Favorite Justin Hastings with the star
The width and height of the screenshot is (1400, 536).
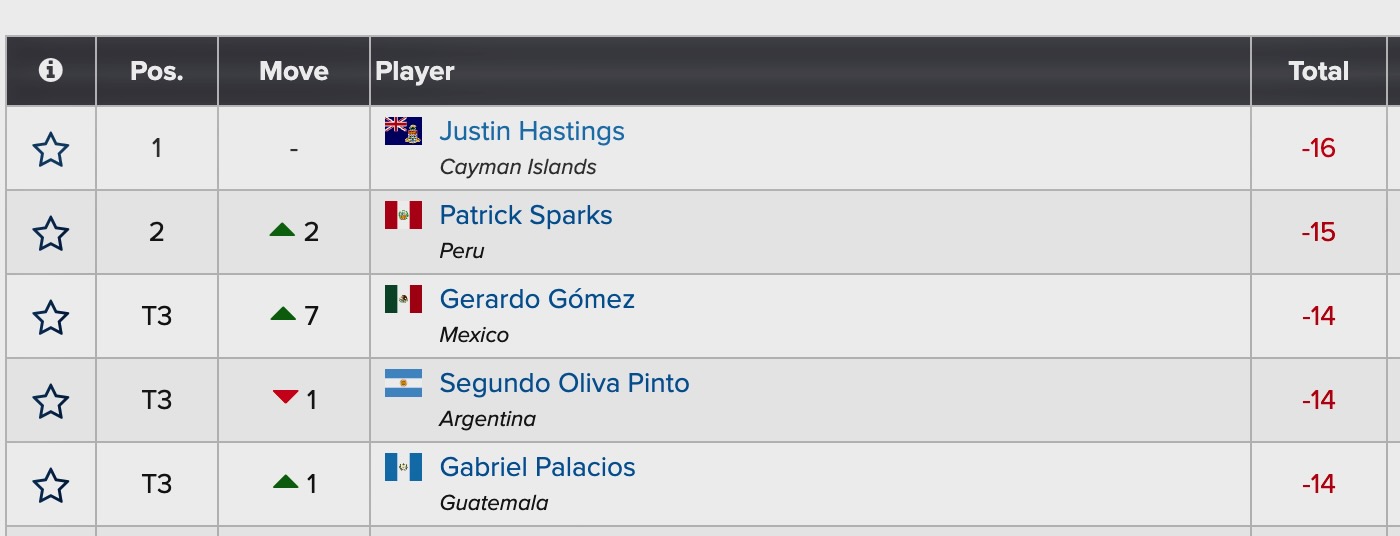(51, 150)
